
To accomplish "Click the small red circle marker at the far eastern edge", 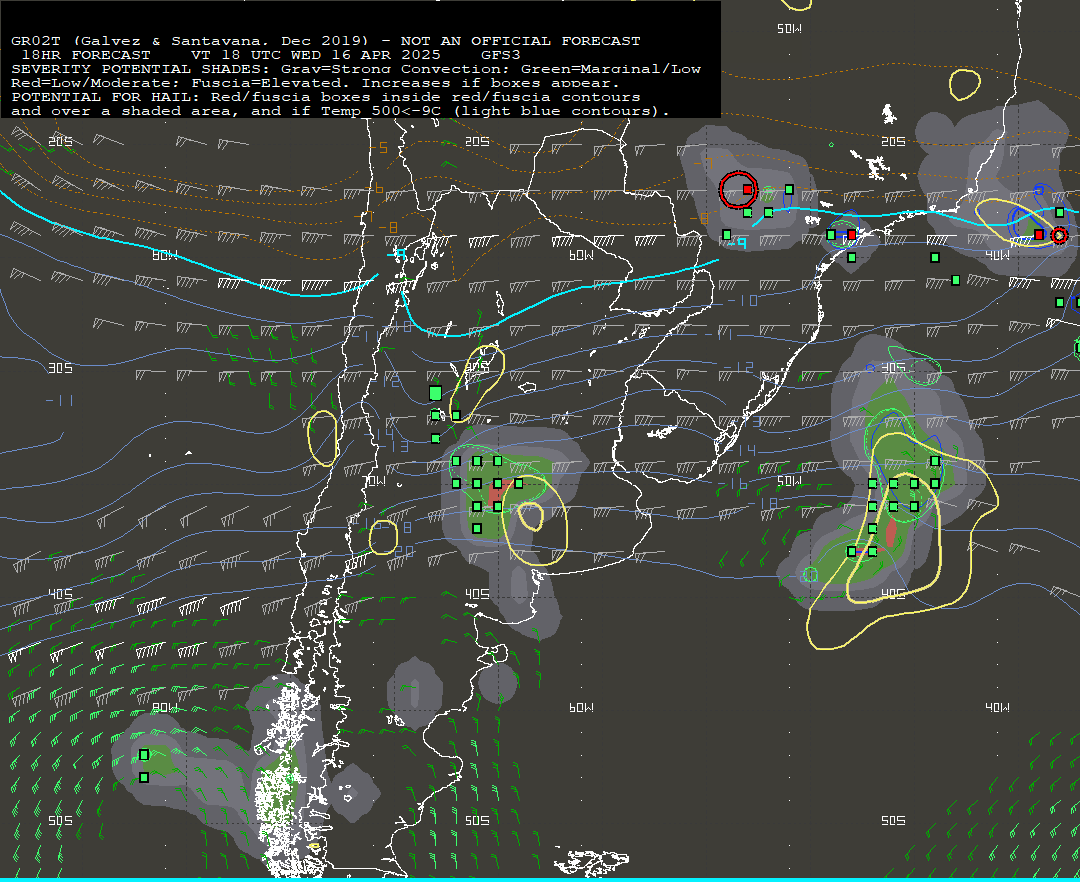I will pos(1059,235).
